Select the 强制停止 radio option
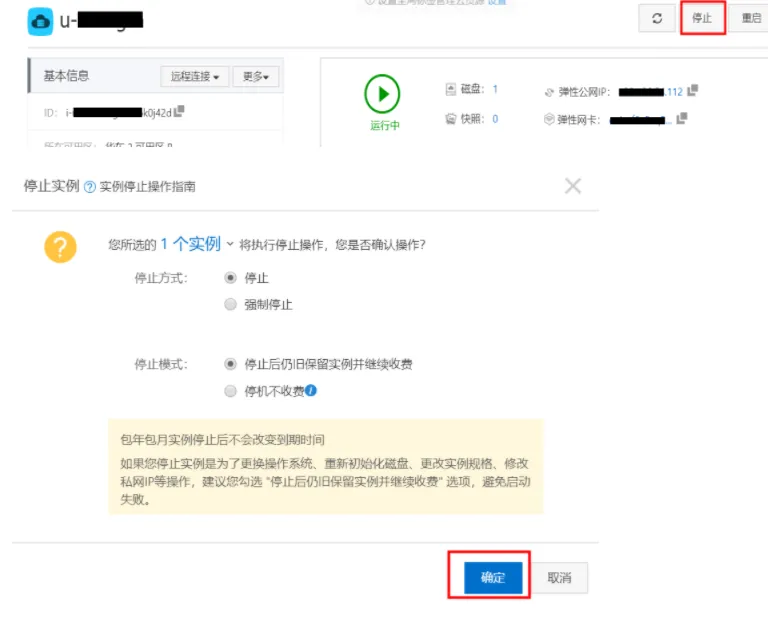Screen dimensions: 768x617 (230, 305)
